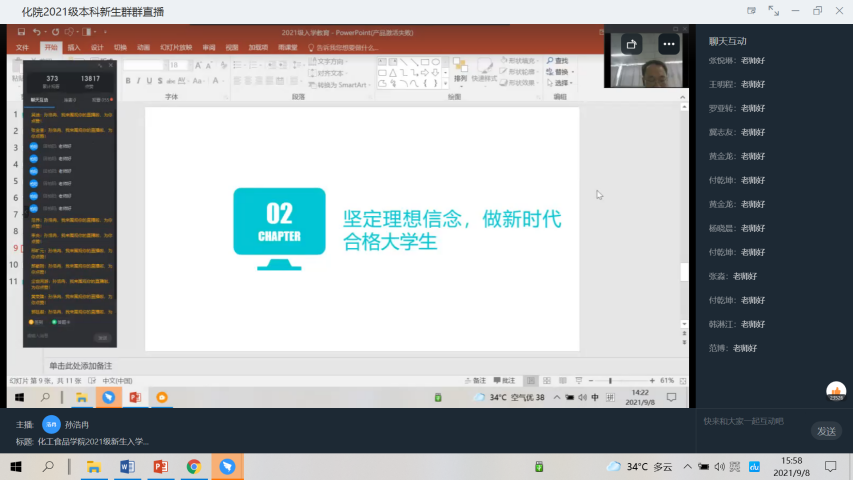Open the font size box showing 18

tap(178, 65)
